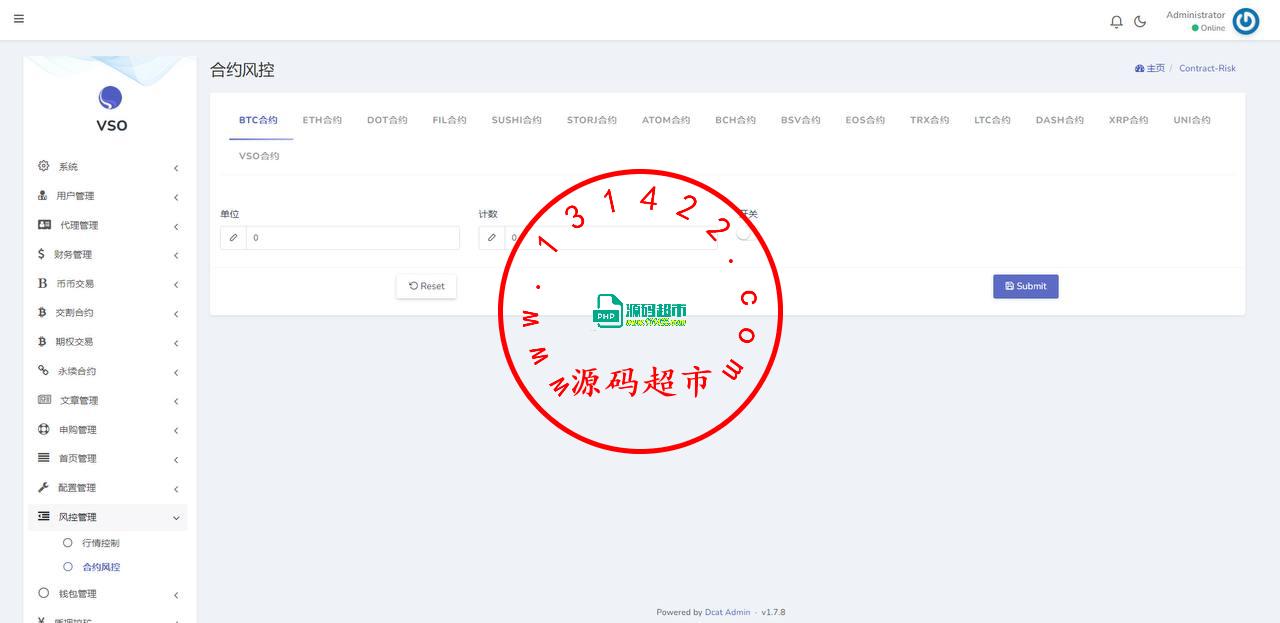Click the Reset button
The image size is (1280, 623).
click(427, 286)
